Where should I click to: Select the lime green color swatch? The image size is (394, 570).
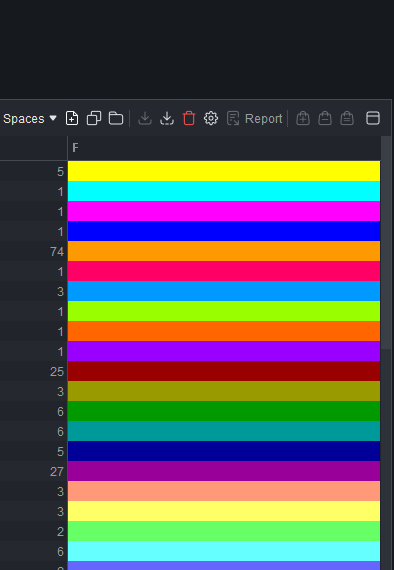[224, 311]
